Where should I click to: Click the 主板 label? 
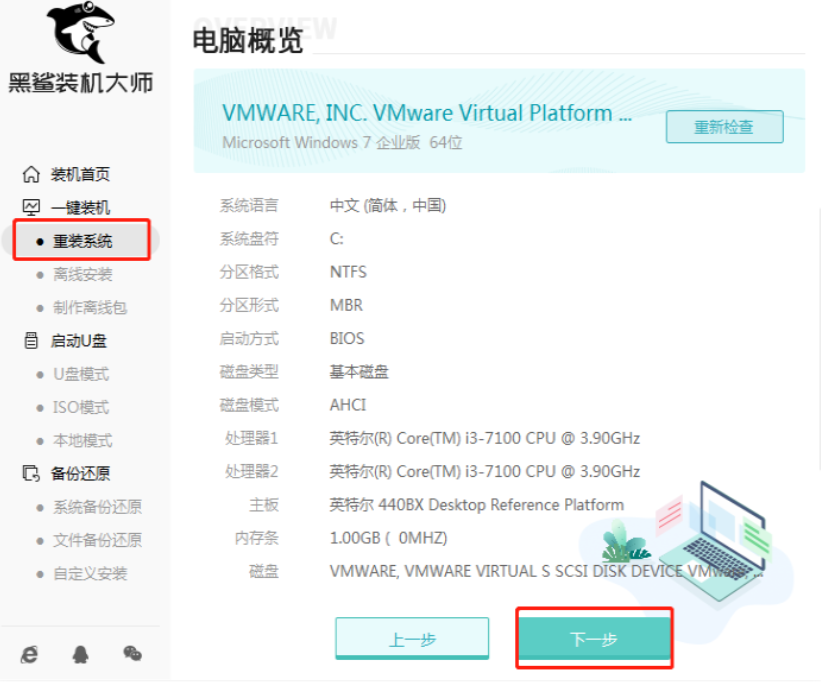264,505
